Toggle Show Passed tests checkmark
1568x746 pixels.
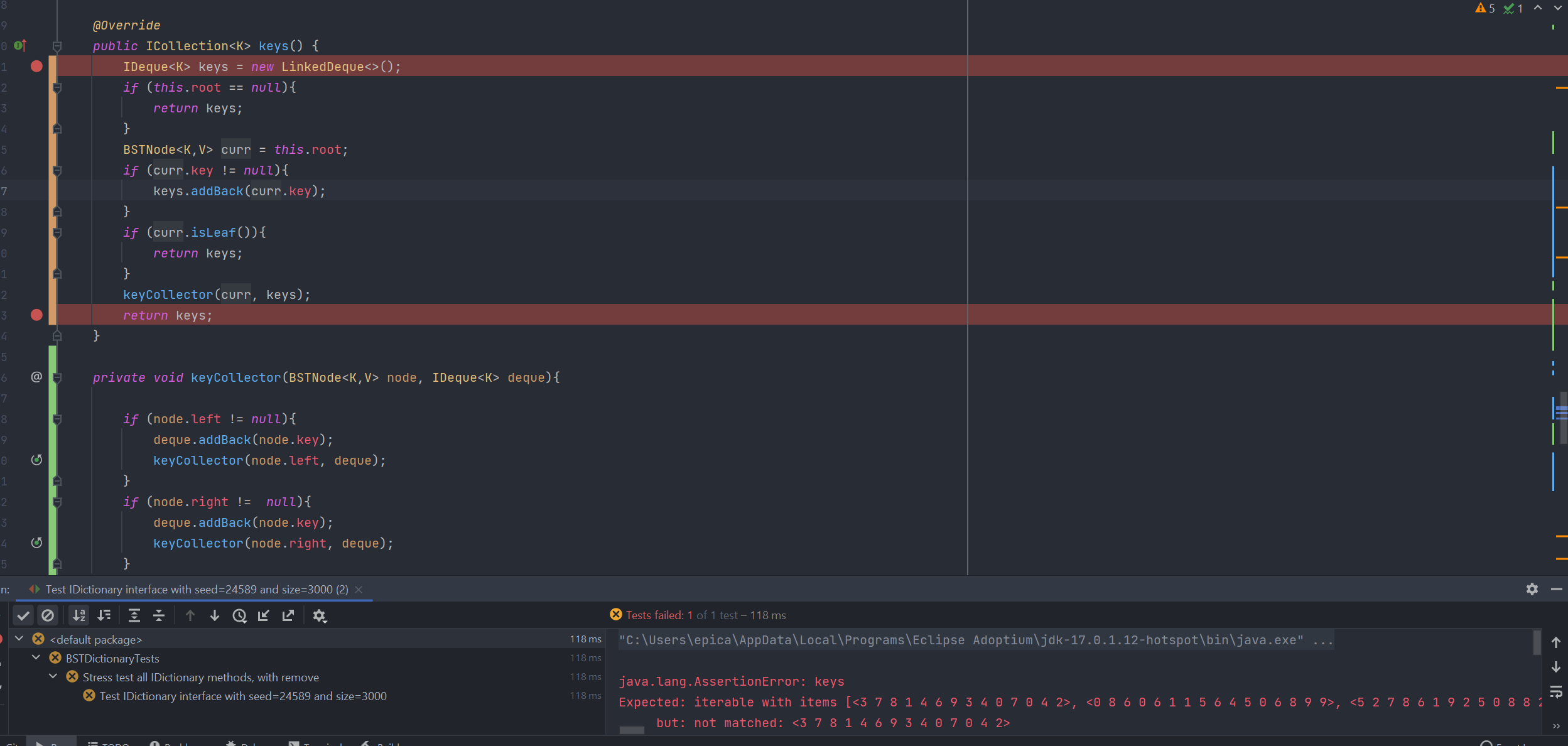(23, 615)
